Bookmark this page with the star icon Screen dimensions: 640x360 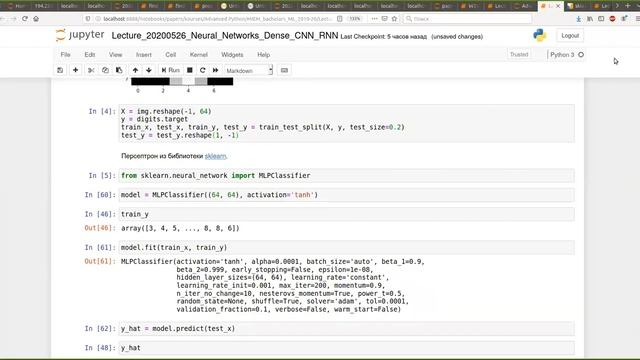[x=394, y=19]
